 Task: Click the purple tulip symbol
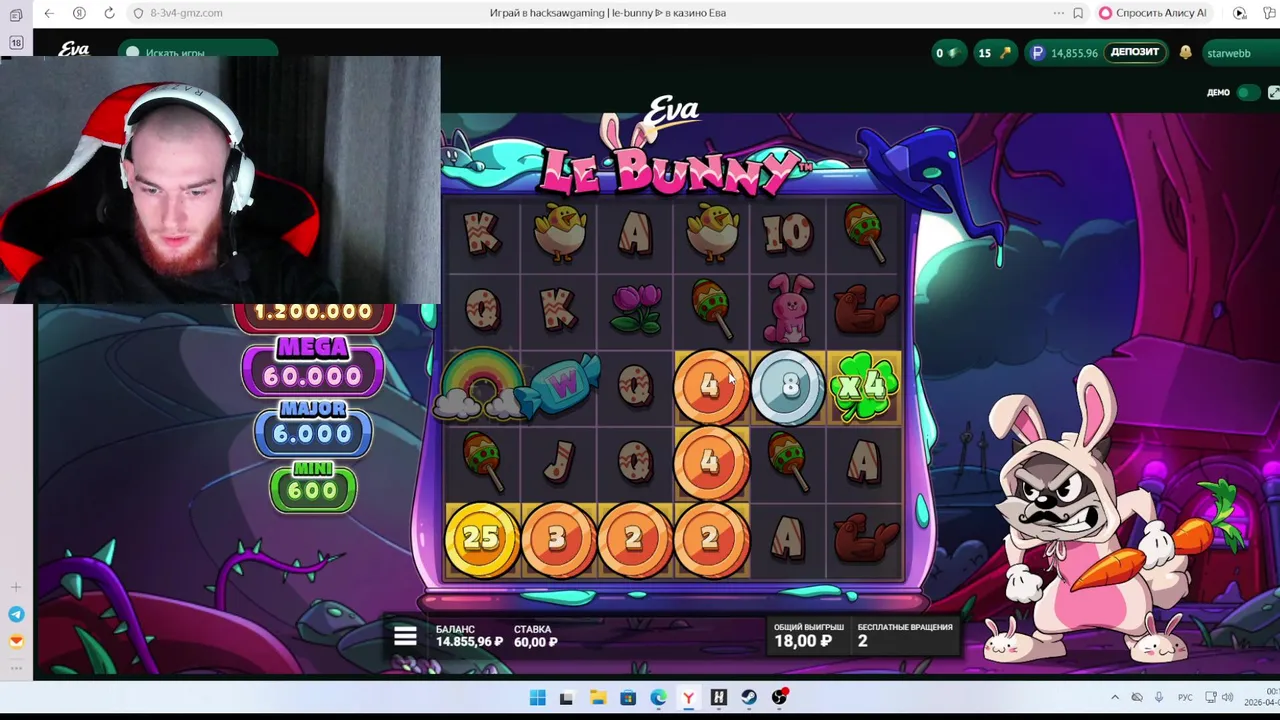(636, 308)
